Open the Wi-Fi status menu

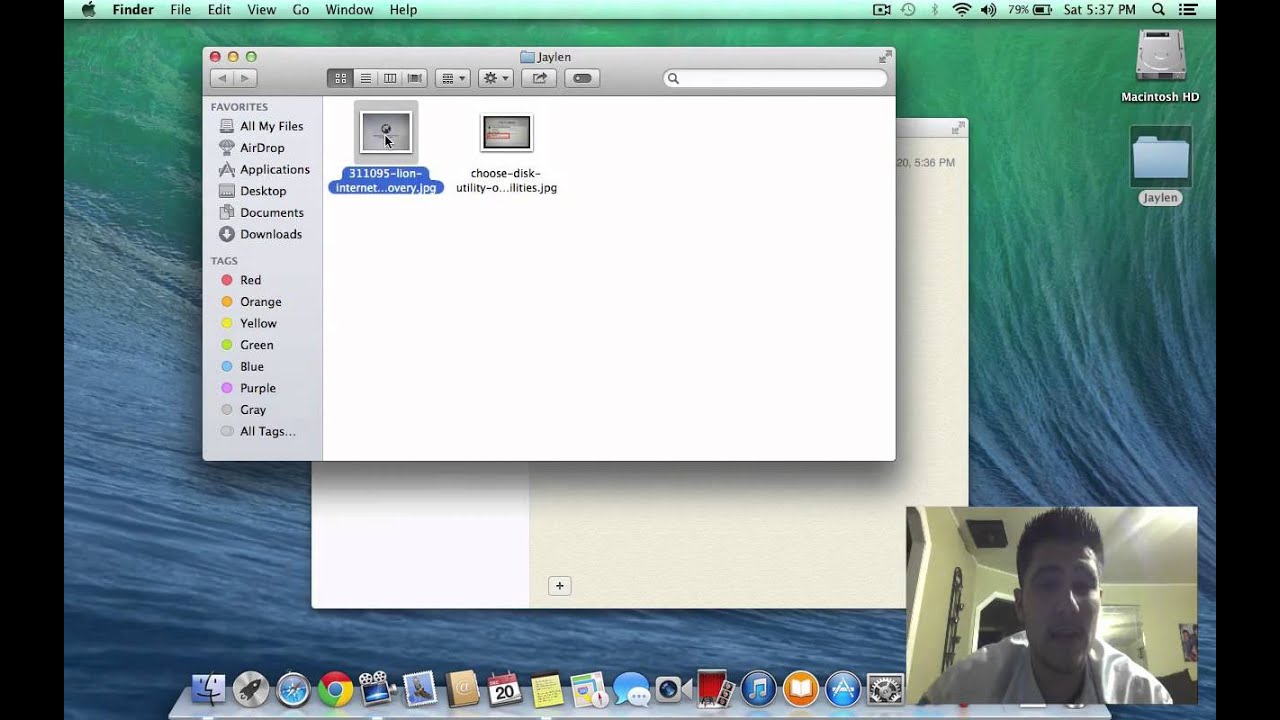click(x=962, y=9)
